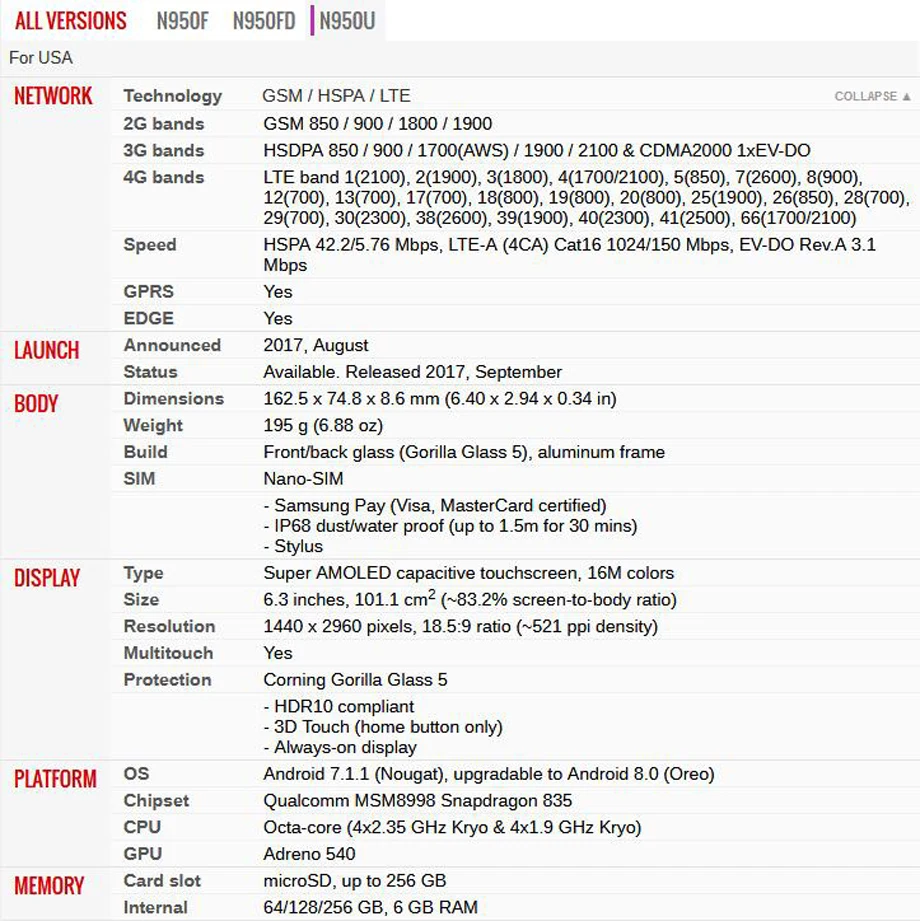Screen dimensions: 920x921
Task: Click the Multitouch label
Action: point(169,653)
